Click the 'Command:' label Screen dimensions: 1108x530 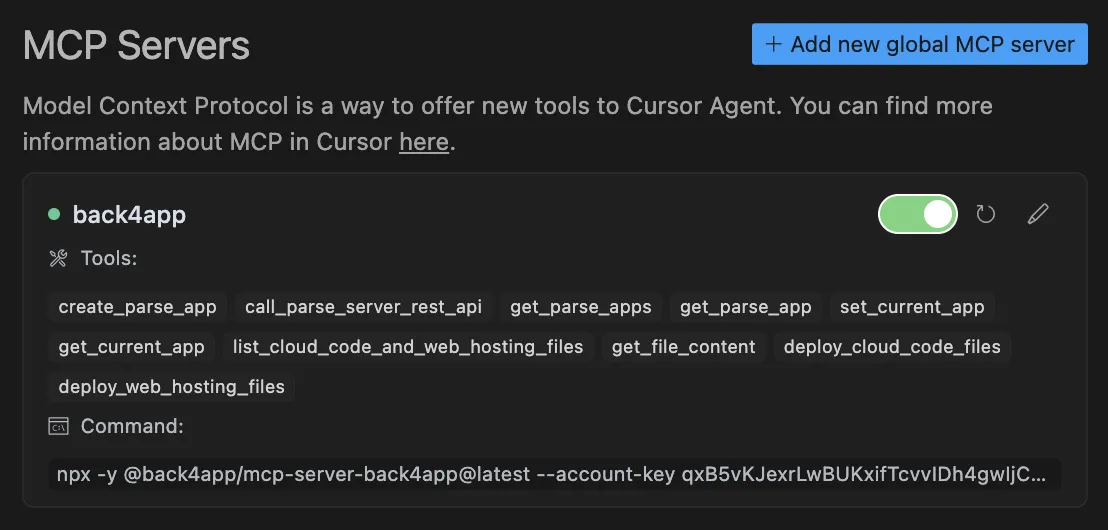(132, 426)
